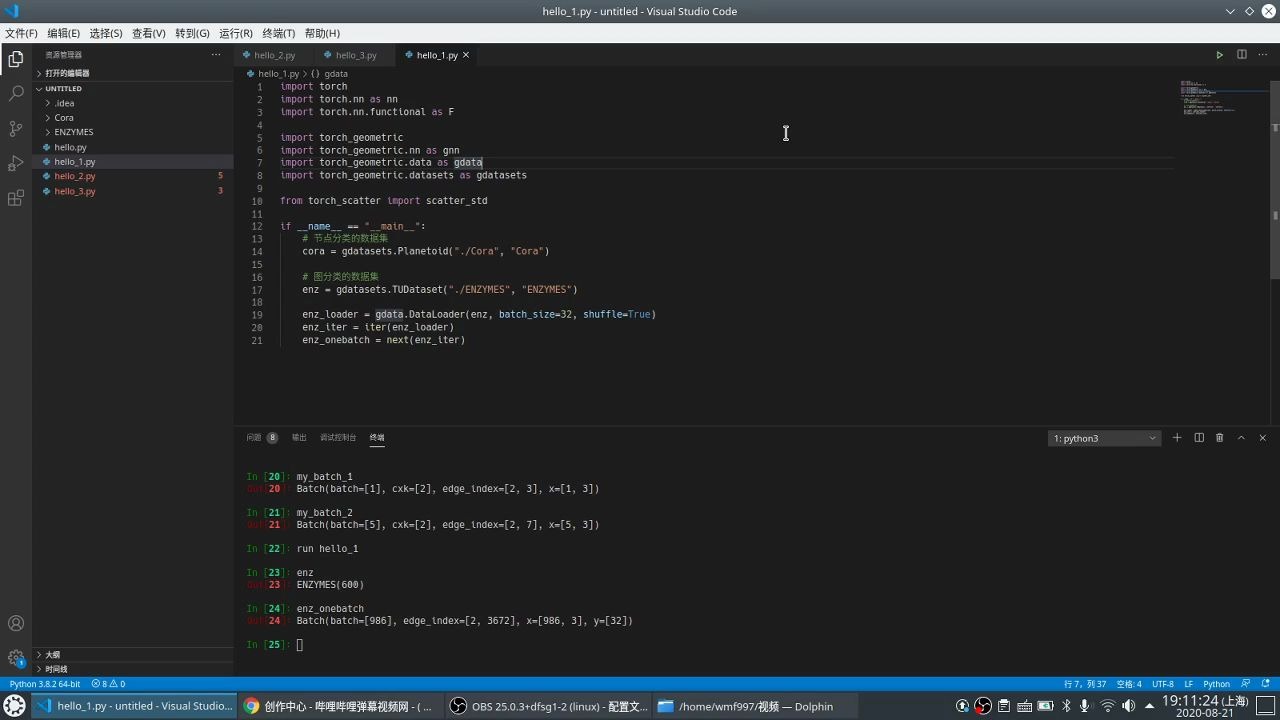The image size is (1280, 720).
Task: Open Help menu (帮助)
Action: (321, 33)
